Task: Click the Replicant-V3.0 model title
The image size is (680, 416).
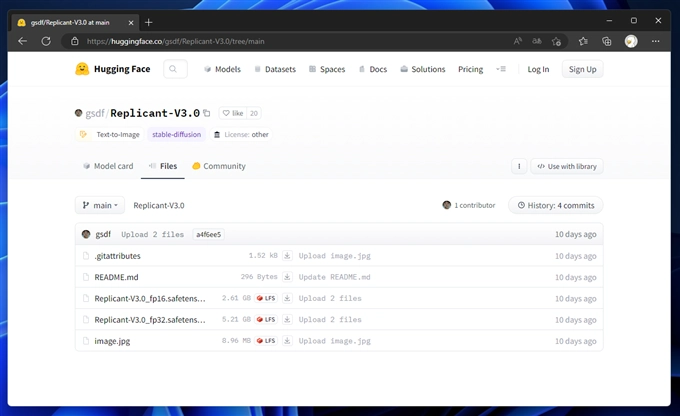Action: click(x=155, y=113)
